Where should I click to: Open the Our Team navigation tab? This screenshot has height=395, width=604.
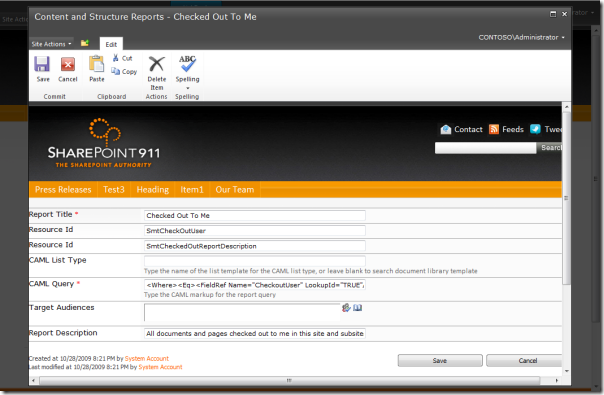(235, 190)
